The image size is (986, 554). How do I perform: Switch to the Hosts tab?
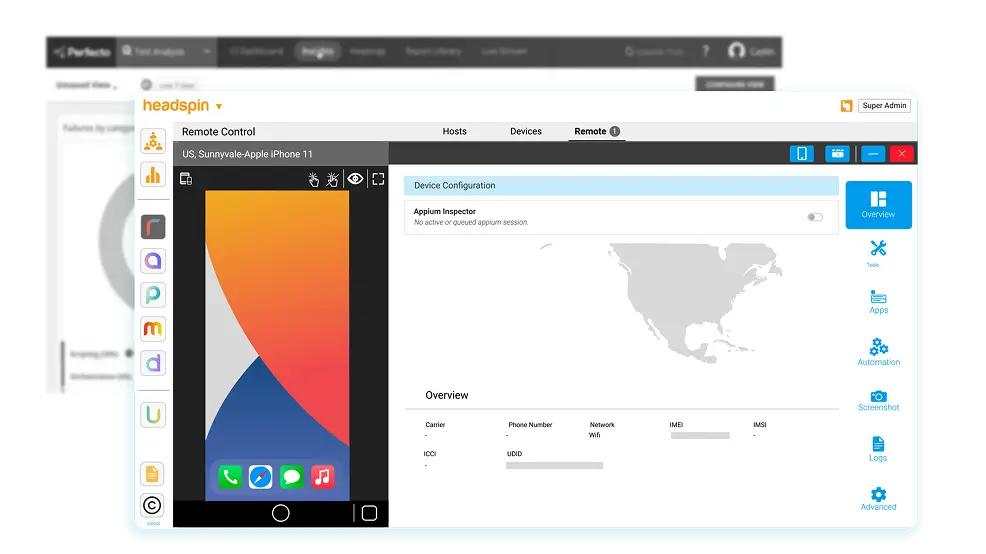pos(454,131)
